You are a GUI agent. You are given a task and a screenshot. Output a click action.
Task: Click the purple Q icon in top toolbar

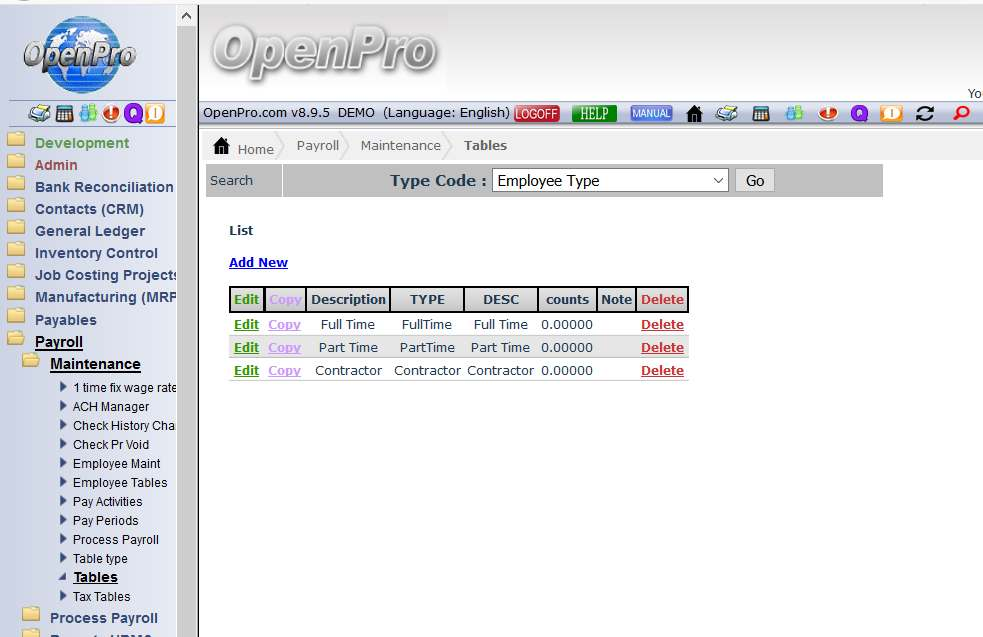click(x=859, y=113)
